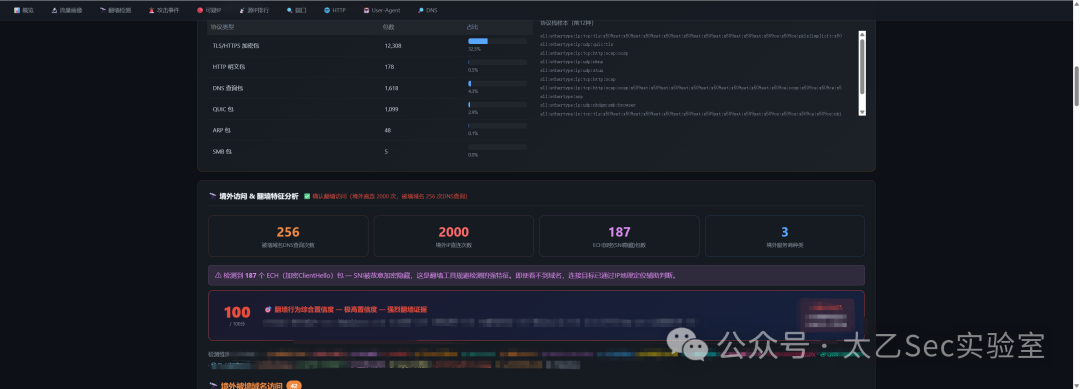Click the DNS 查询包 row label
Image resolution: width=1080 pixels, height=389 pixels.
click(x=227, y=88)
